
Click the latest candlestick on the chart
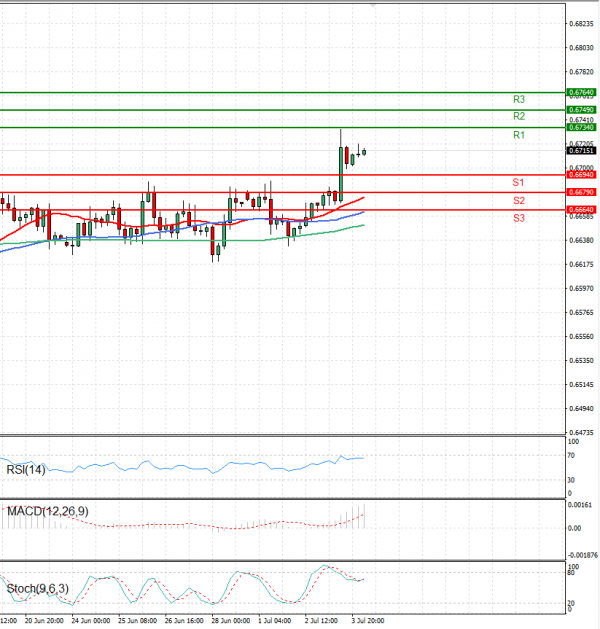pos(364,152)
